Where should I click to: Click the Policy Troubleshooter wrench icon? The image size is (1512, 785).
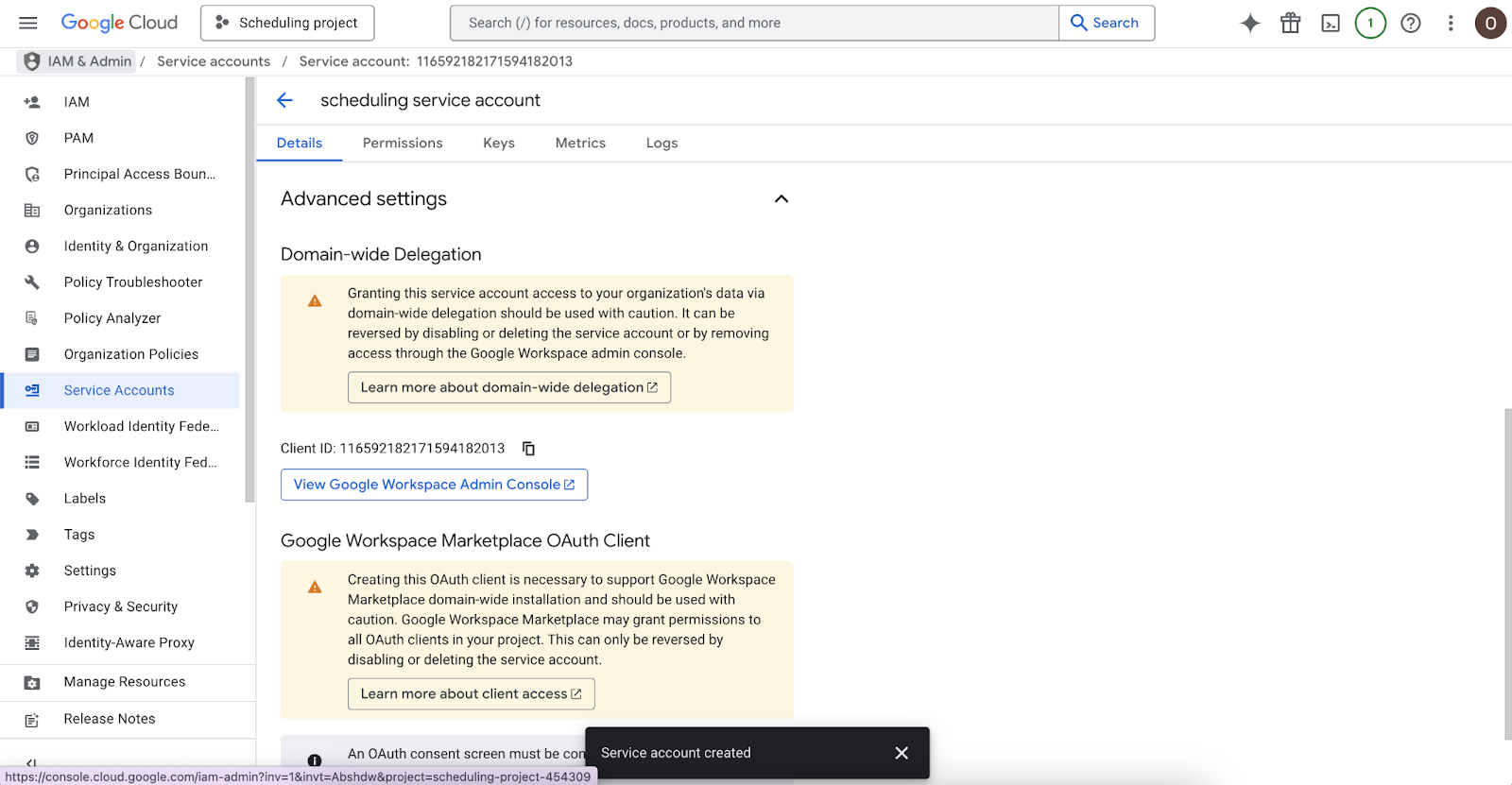point(32,282)
